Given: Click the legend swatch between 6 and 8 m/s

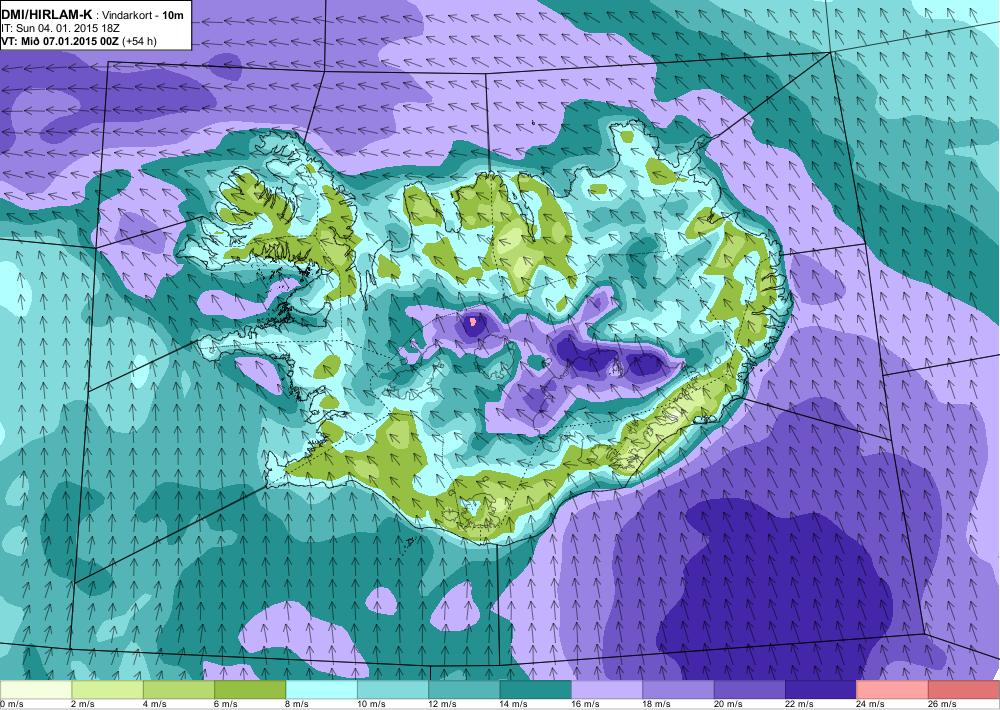Looking at the screenshot, I should (250, 690).
